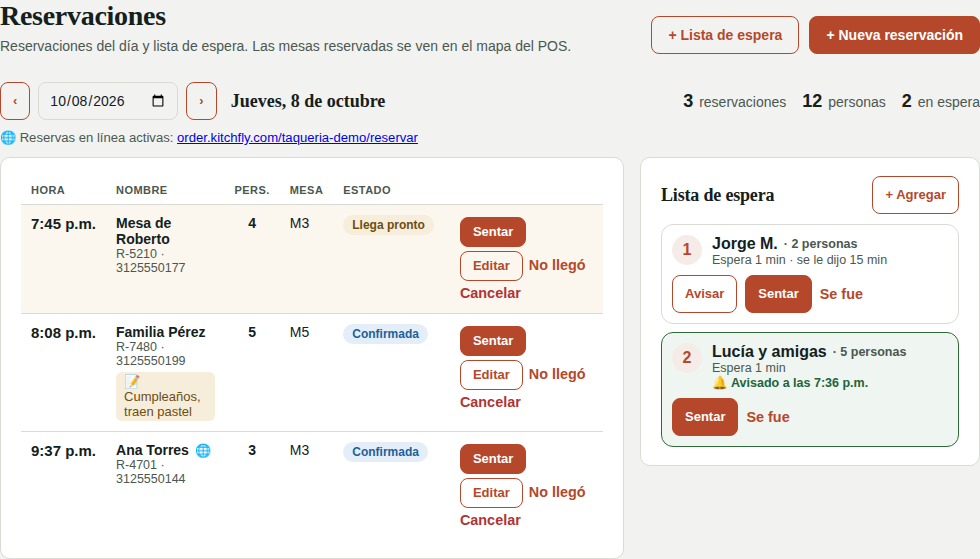980x559 pixels.
Task: Click M5 table cell
Action: pyautogui.click(x=299, y=333)
